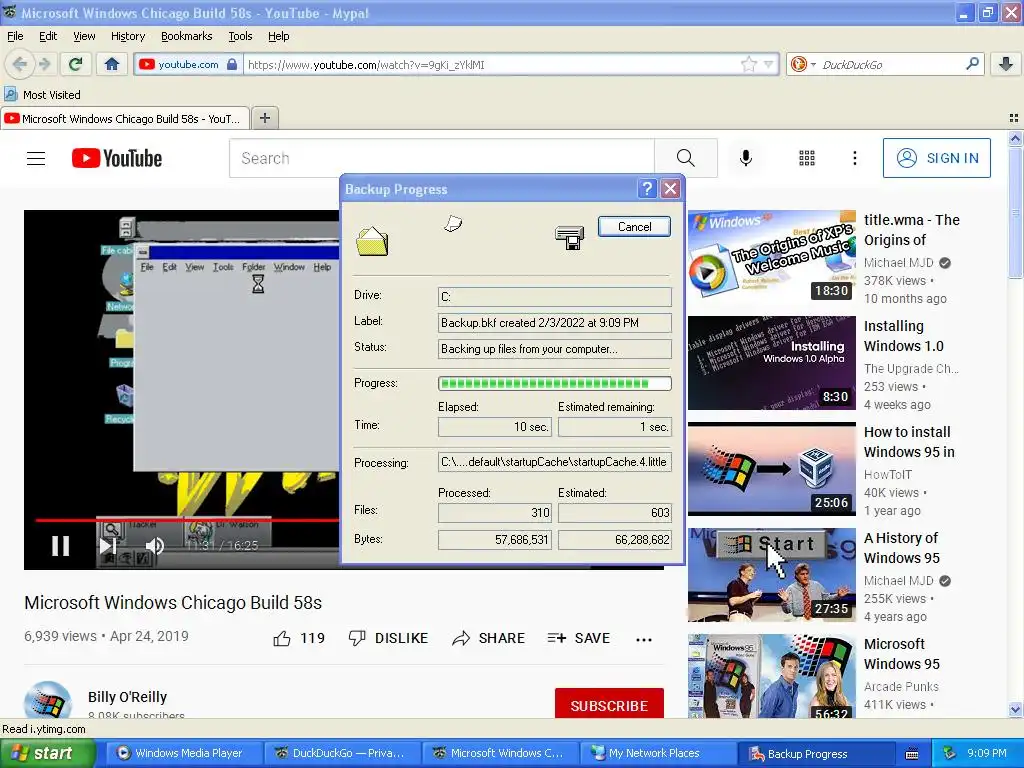
Task: Open the YouTube apps grid icon
Action: point(807,158)
